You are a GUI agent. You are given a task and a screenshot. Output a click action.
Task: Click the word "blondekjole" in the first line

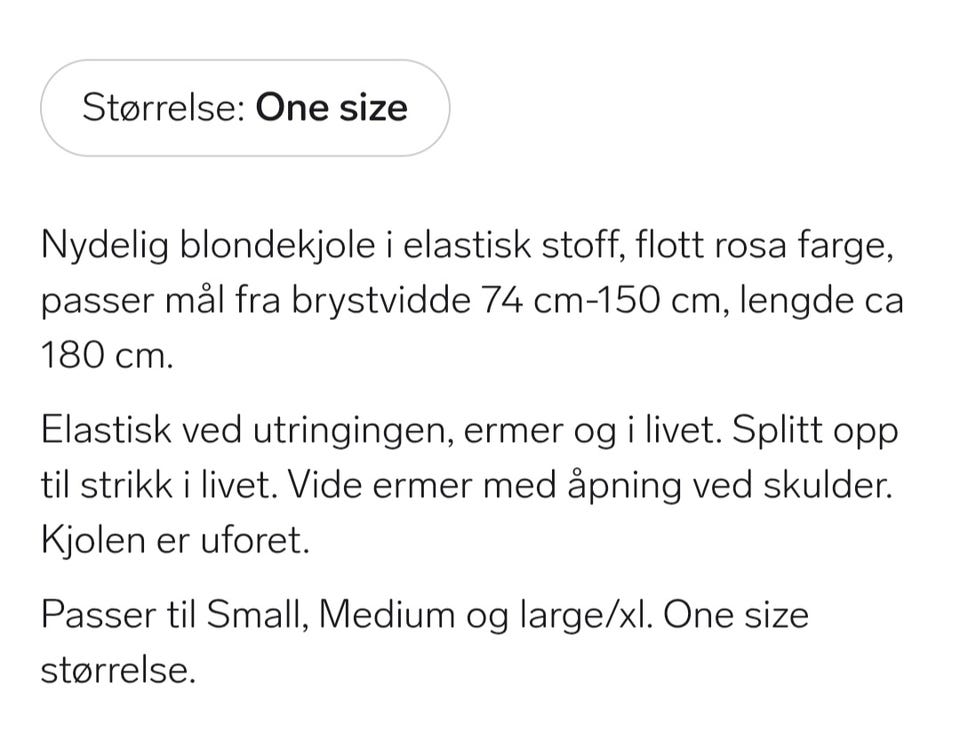click(x=277, y=245)
